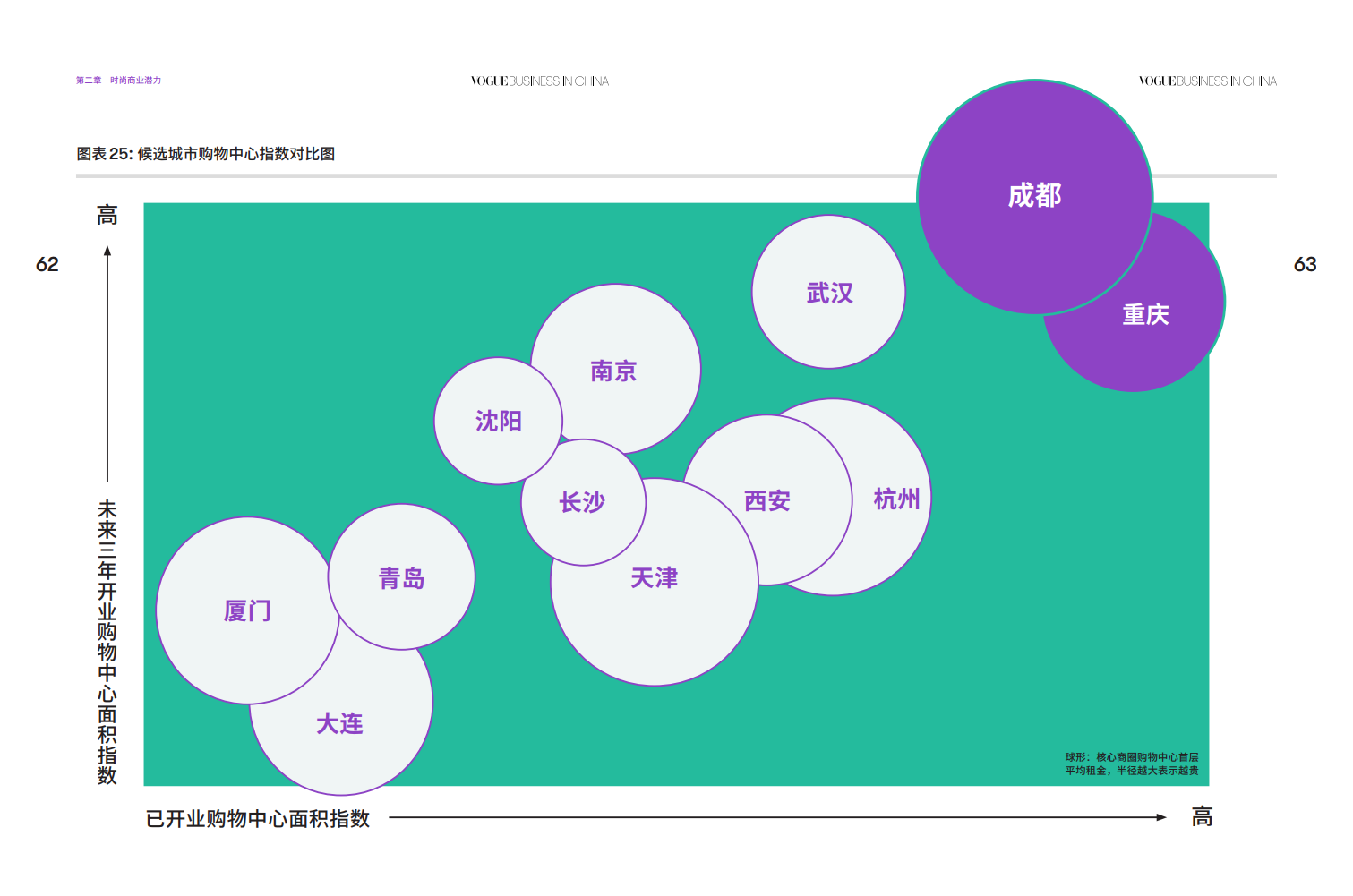
Task: Click the 厦门 bubble
Action: pos(246,611)
